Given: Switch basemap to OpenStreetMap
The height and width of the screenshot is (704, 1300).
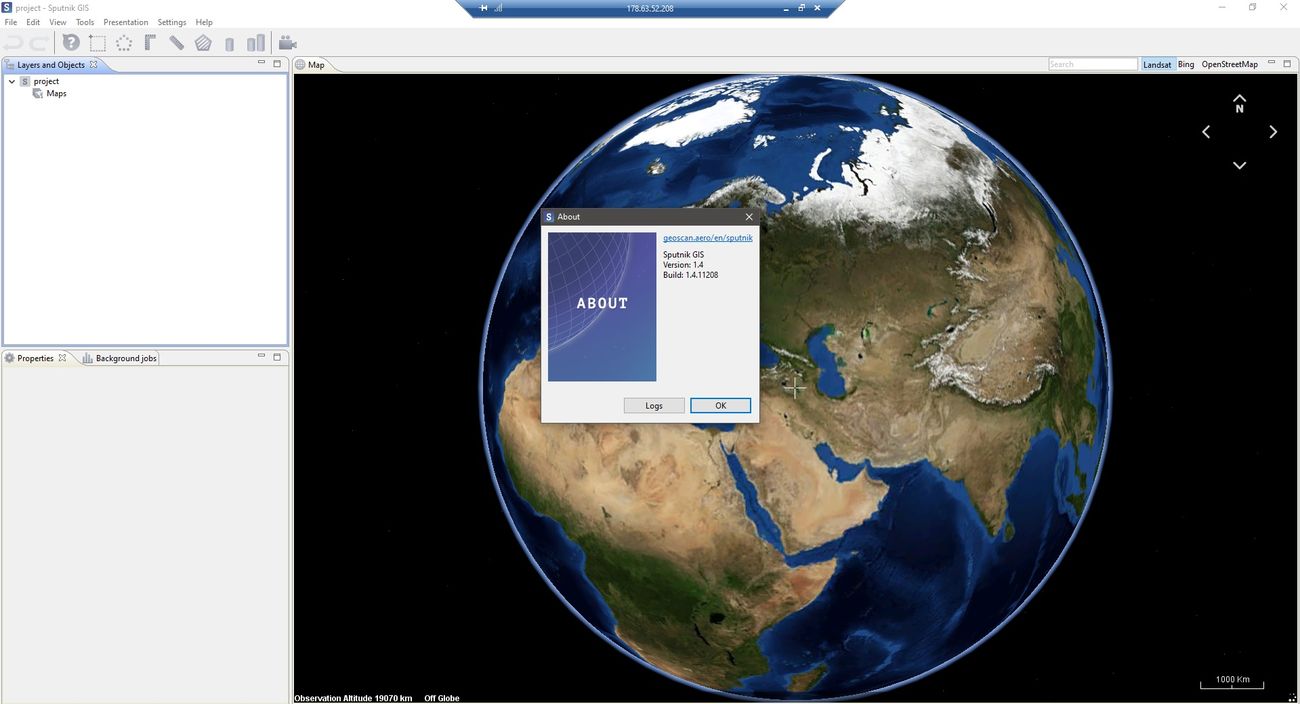Looking at the screenshot, I should click(x=1228, y=63).
